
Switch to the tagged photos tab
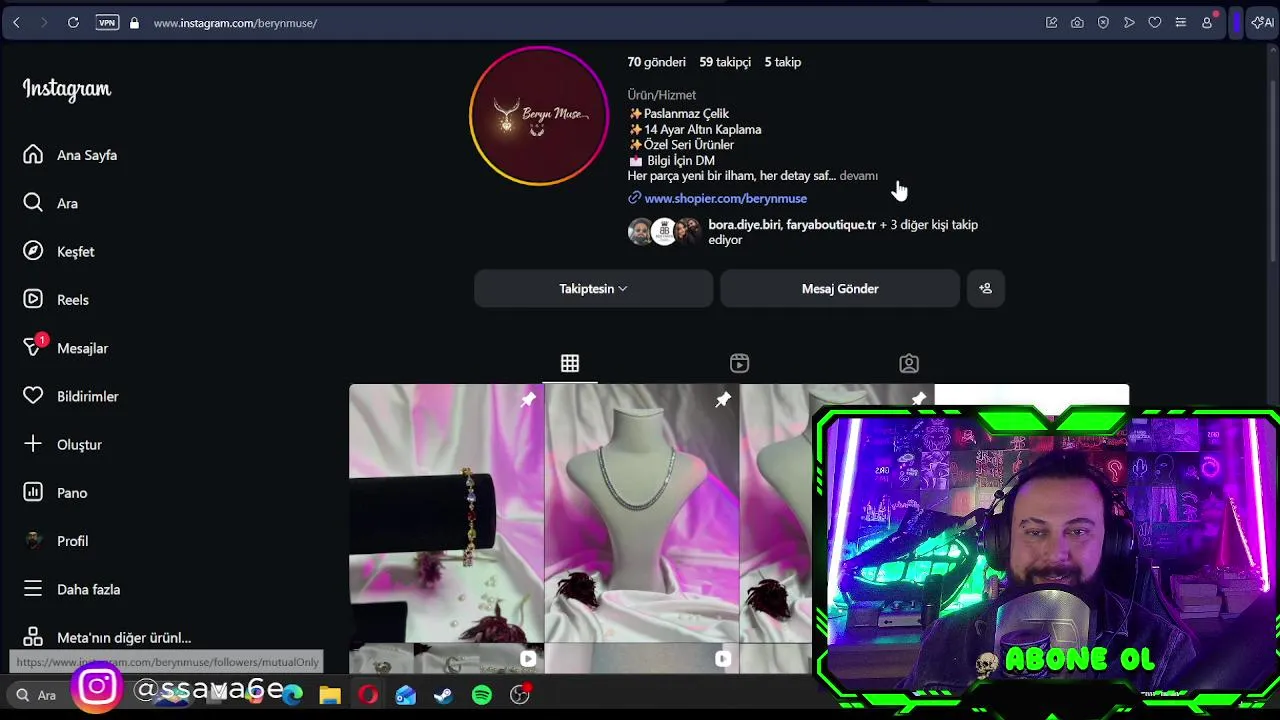tap(909, 363)
